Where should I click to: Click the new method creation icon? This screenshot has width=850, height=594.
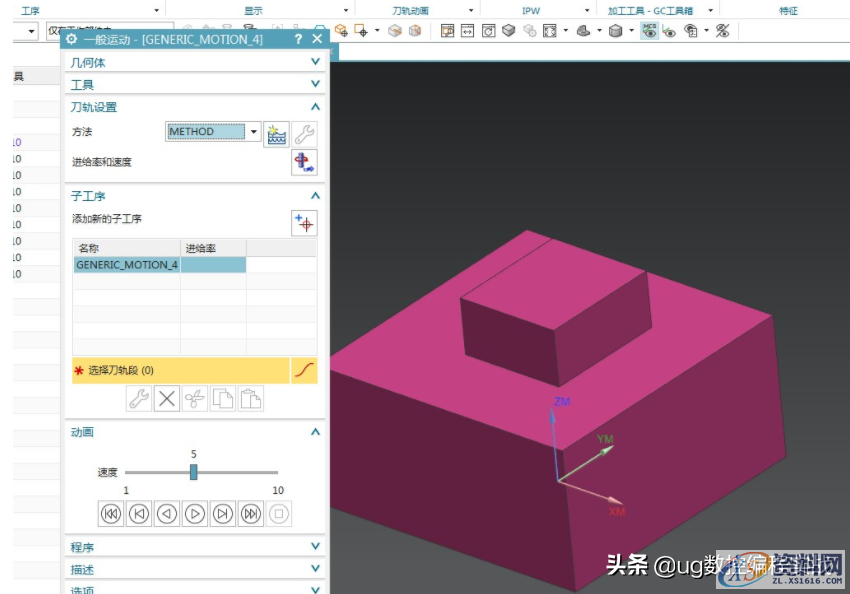click(x=276, y=132)
